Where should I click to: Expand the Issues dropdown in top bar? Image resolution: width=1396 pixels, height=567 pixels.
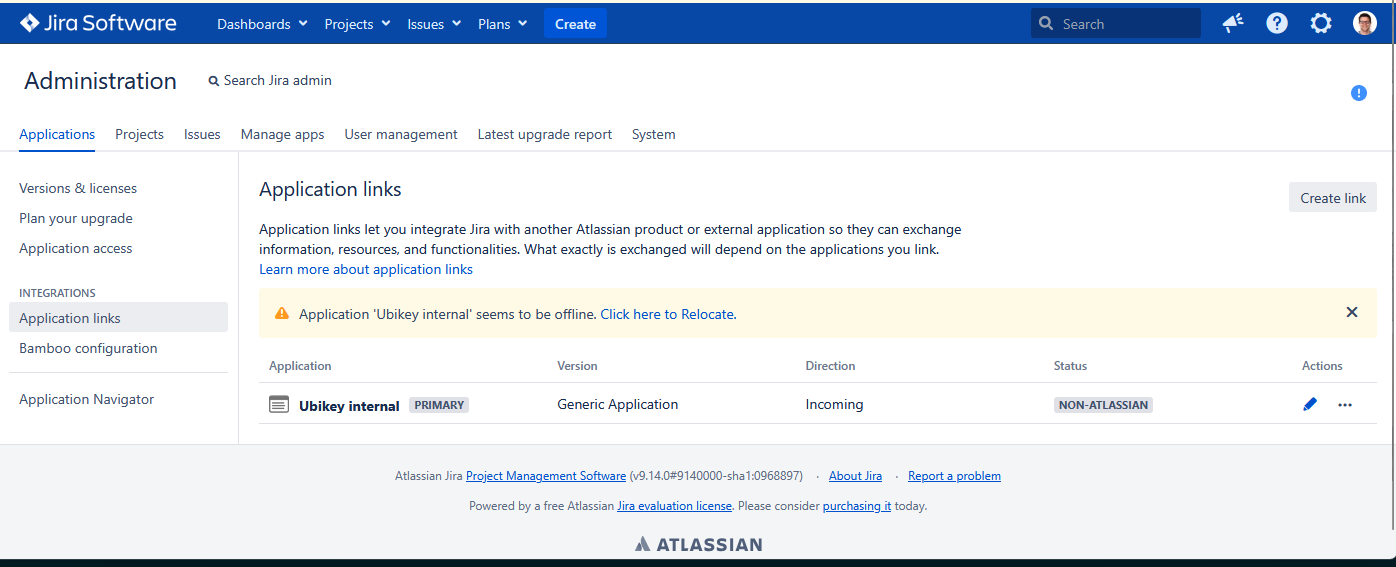[434, 24]
